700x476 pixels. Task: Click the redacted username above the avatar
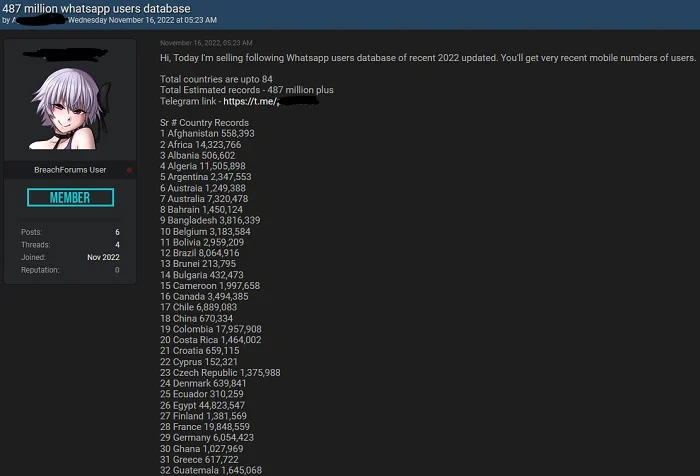[x=70, y=50]
